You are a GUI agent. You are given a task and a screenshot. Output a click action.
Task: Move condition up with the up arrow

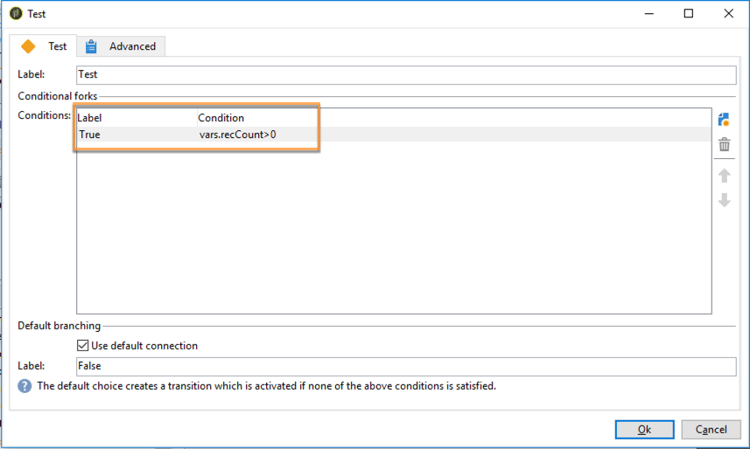click(724, 175)
